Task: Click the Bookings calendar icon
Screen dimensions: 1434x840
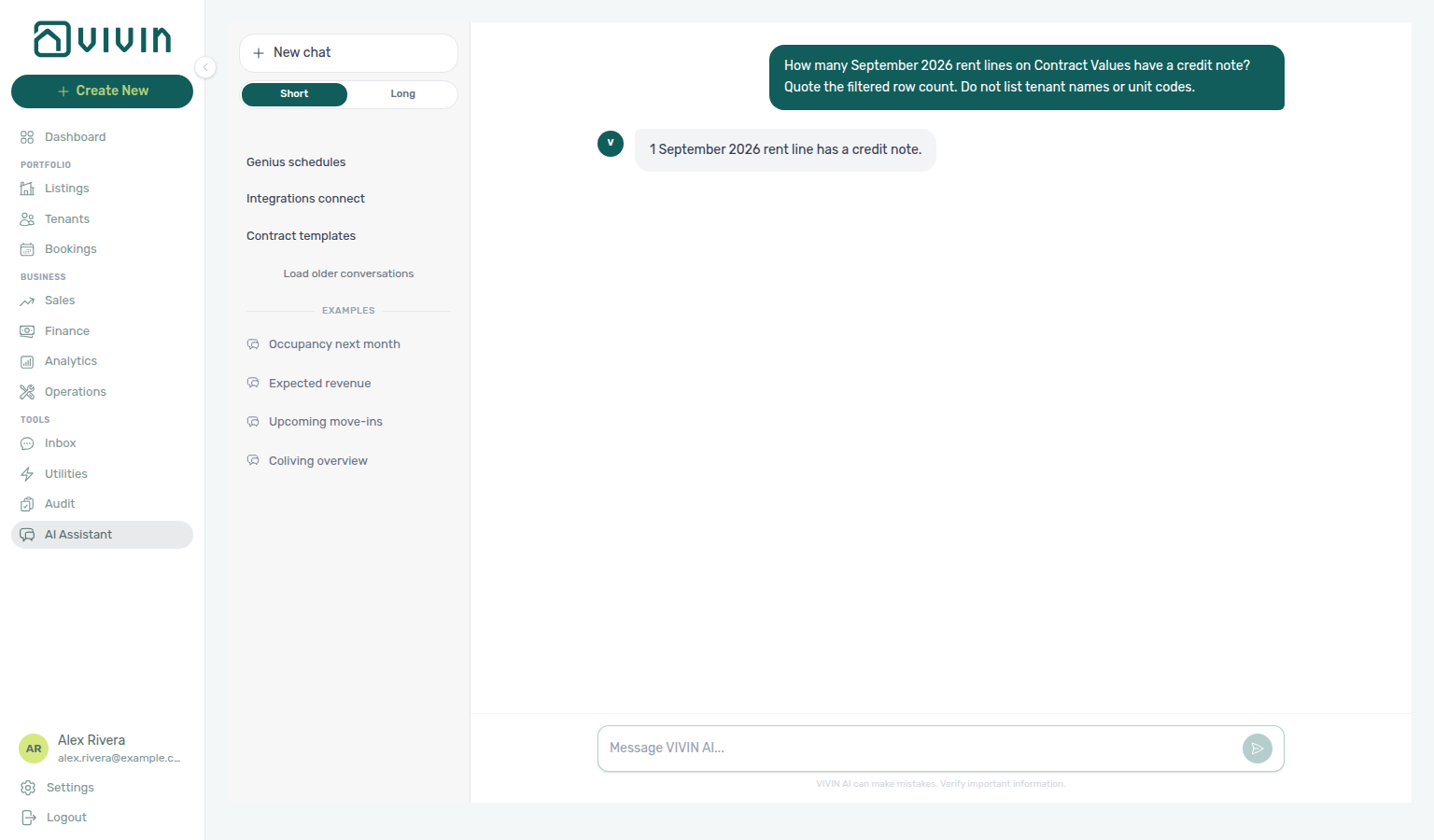Action: pyautogui.click(x=27, y=249)
